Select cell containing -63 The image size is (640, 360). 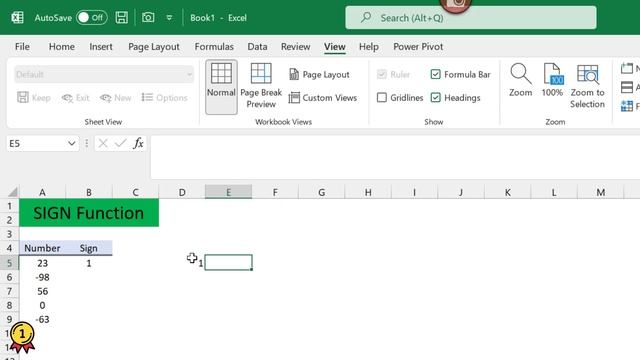[x=42, y=319]
